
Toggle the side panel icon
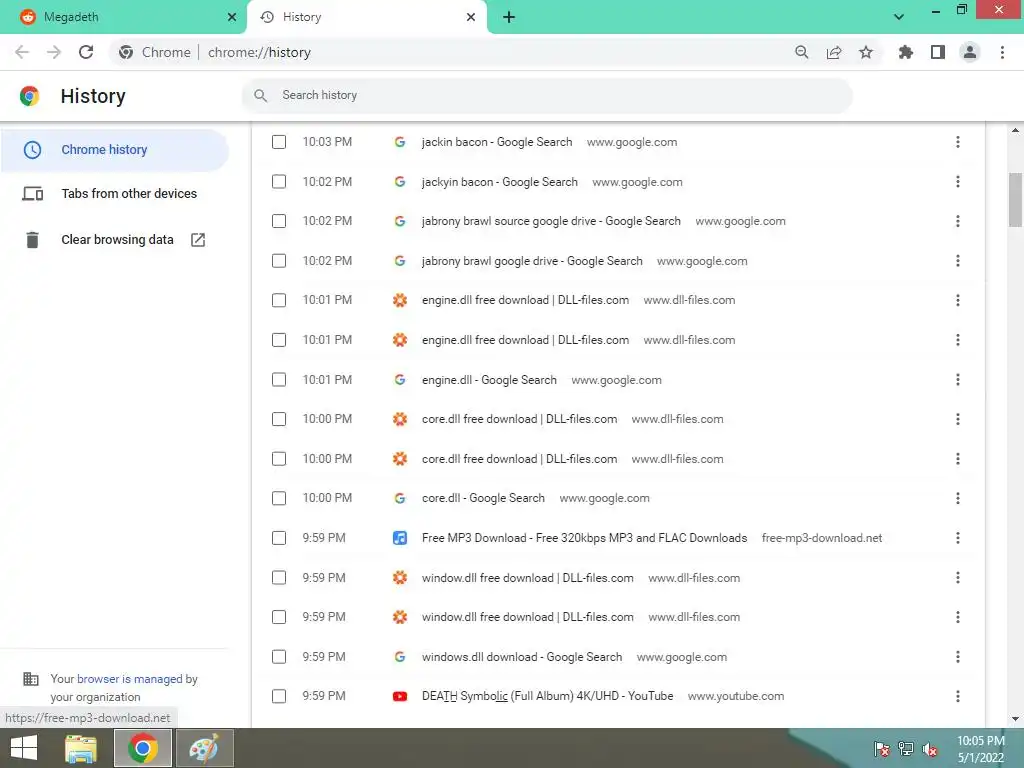click(x=938, y=52)
